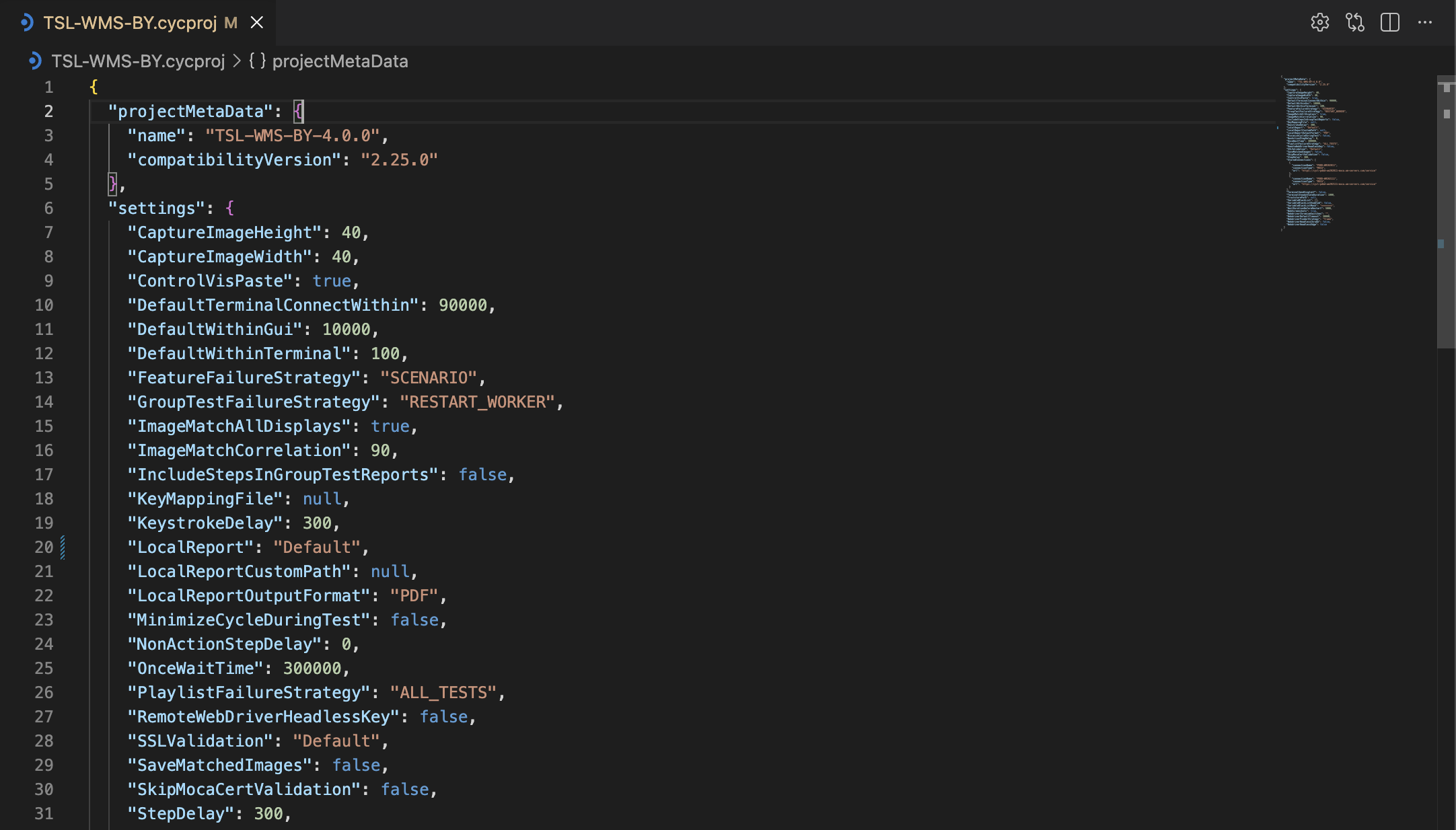Click the ImageMatchCorrelation value 90
The image size is (1456, 830).
(380, 451)
